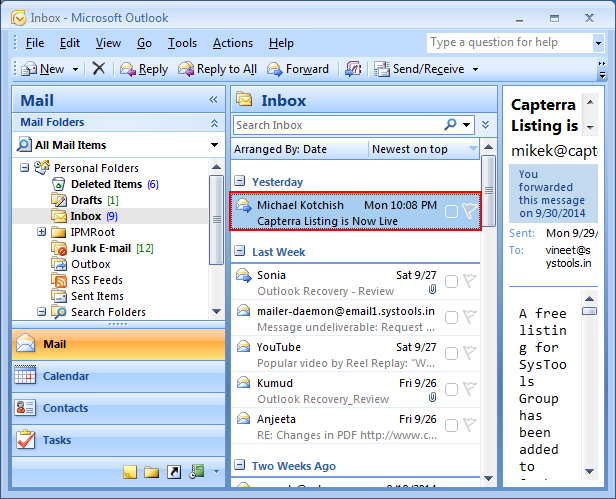
Task: Open the Junk E-mail folder
Action: 103,248
